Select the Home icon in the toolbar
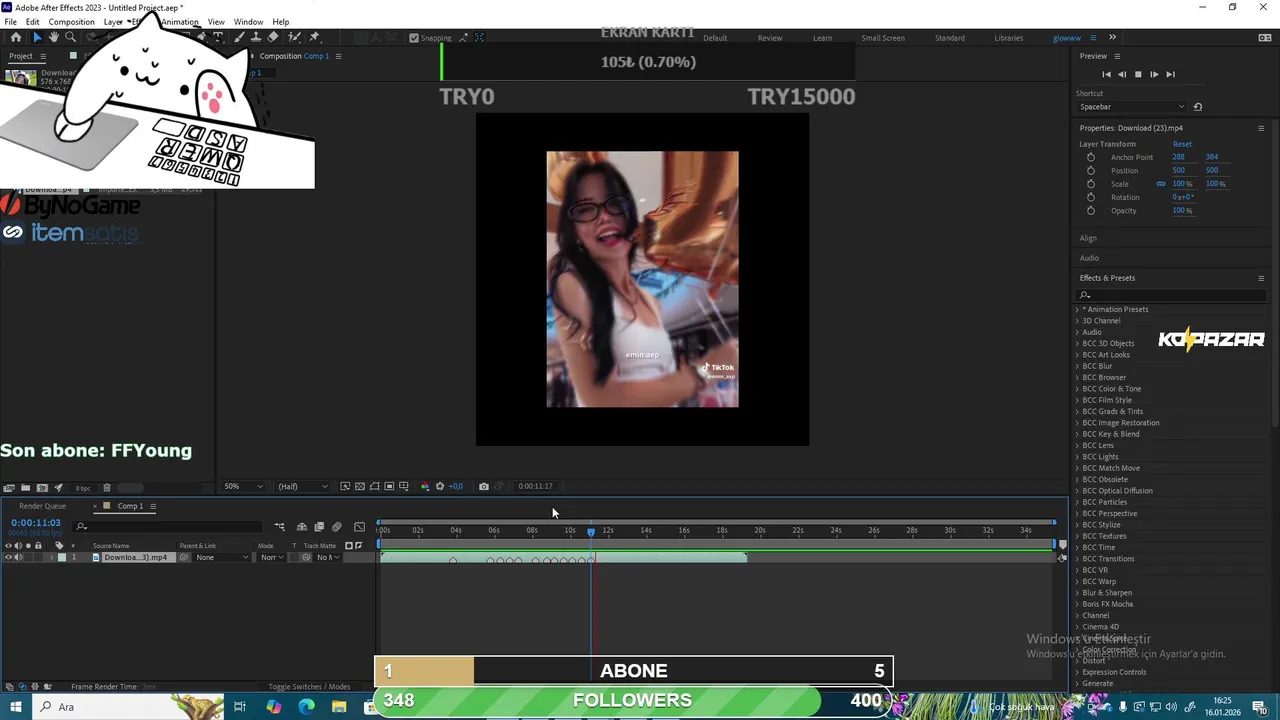The width and height of the screenshot is (1280, 720). (x=16, y=37)
